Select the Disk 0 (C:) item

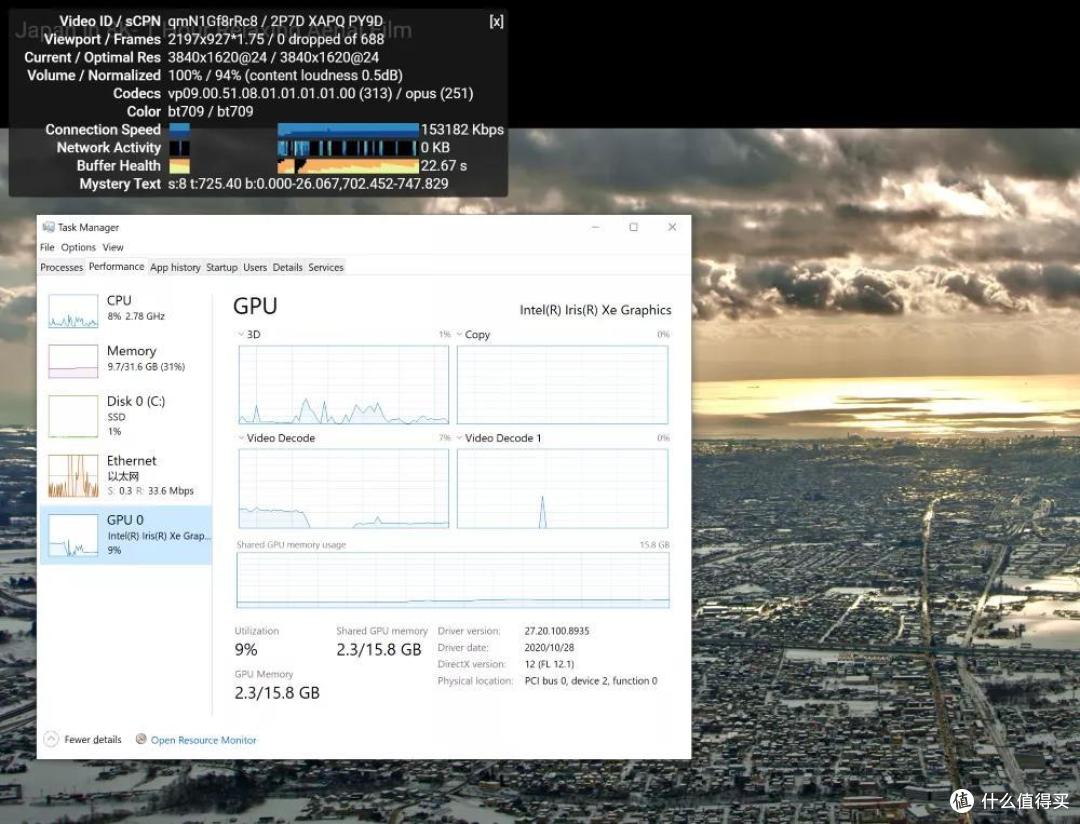[125, 416]
